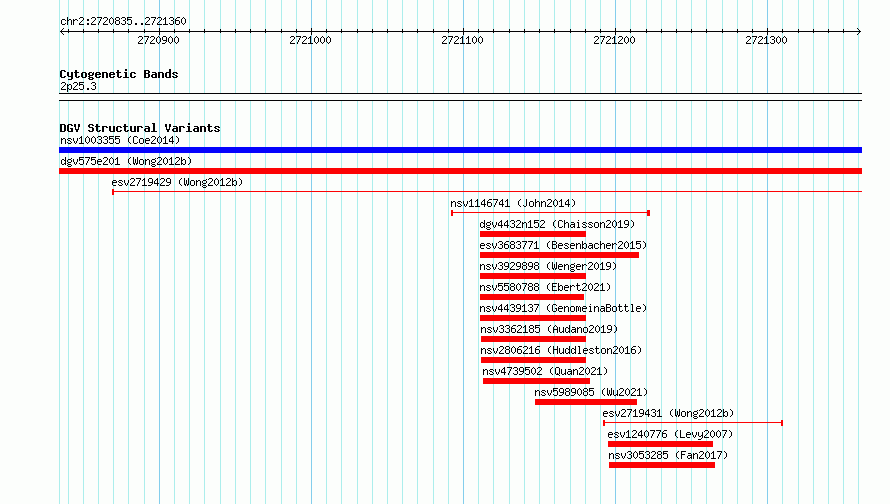Click the nsv1003355 (Coe2014) label
The image size is (890, 504).
point(120,140)
